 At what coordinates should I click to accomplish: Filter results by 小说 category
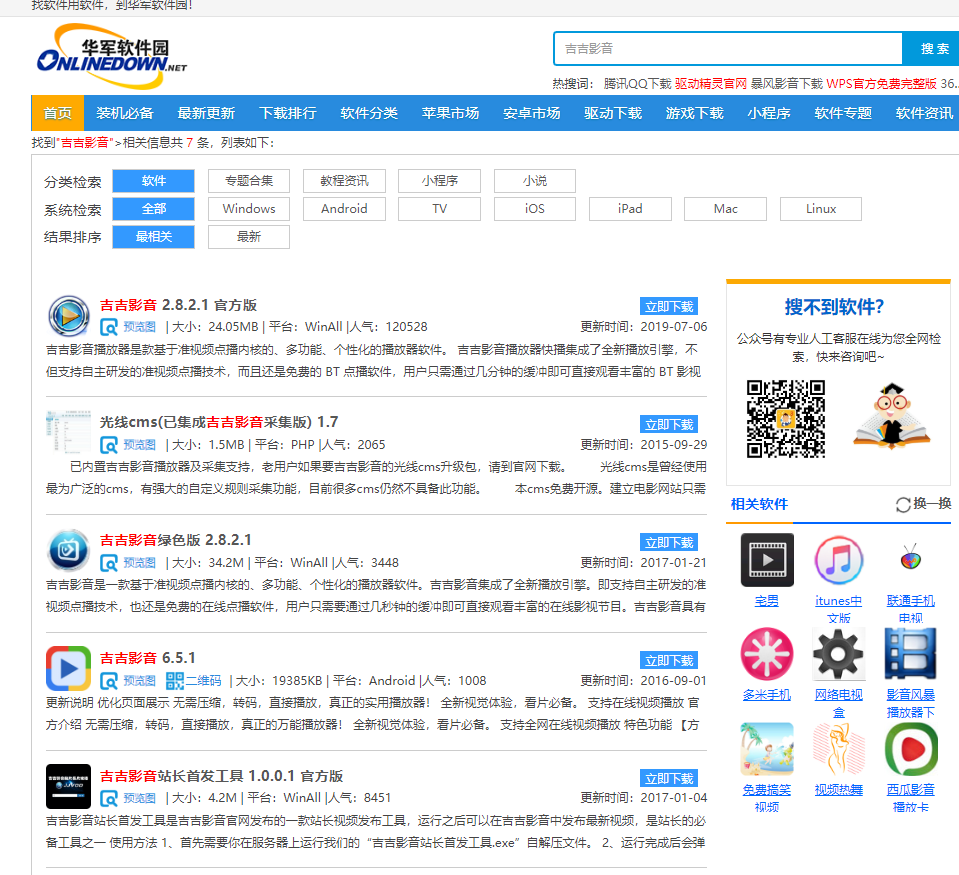pyautogui.click(x=535, y=181)
